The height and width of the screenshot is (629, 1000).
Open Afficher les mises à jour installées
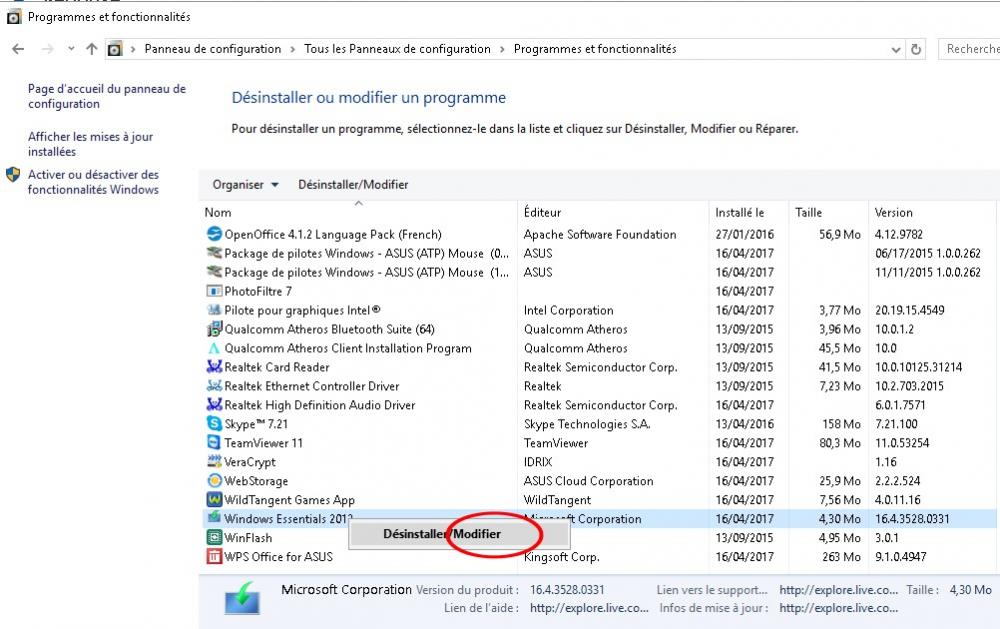click(88, 142)
